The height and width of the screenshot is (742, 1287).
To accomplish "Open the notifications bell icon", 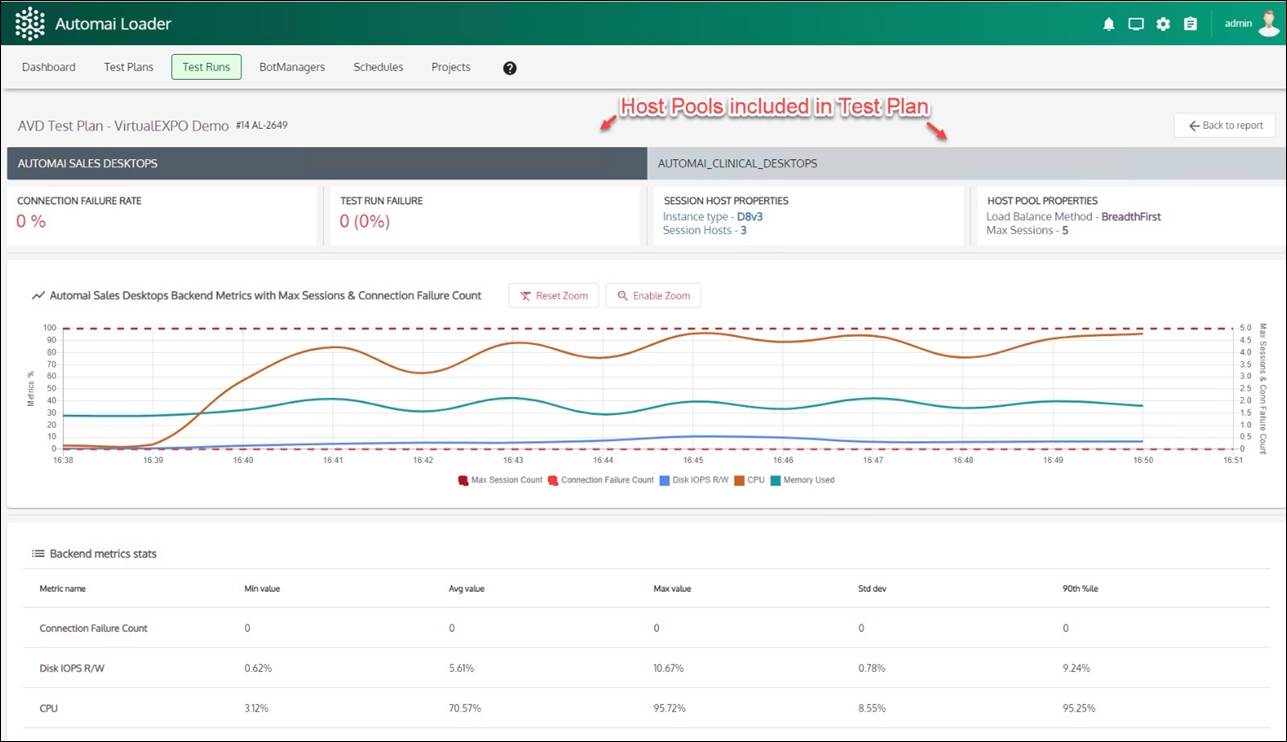I will (x=1108, y=23).
